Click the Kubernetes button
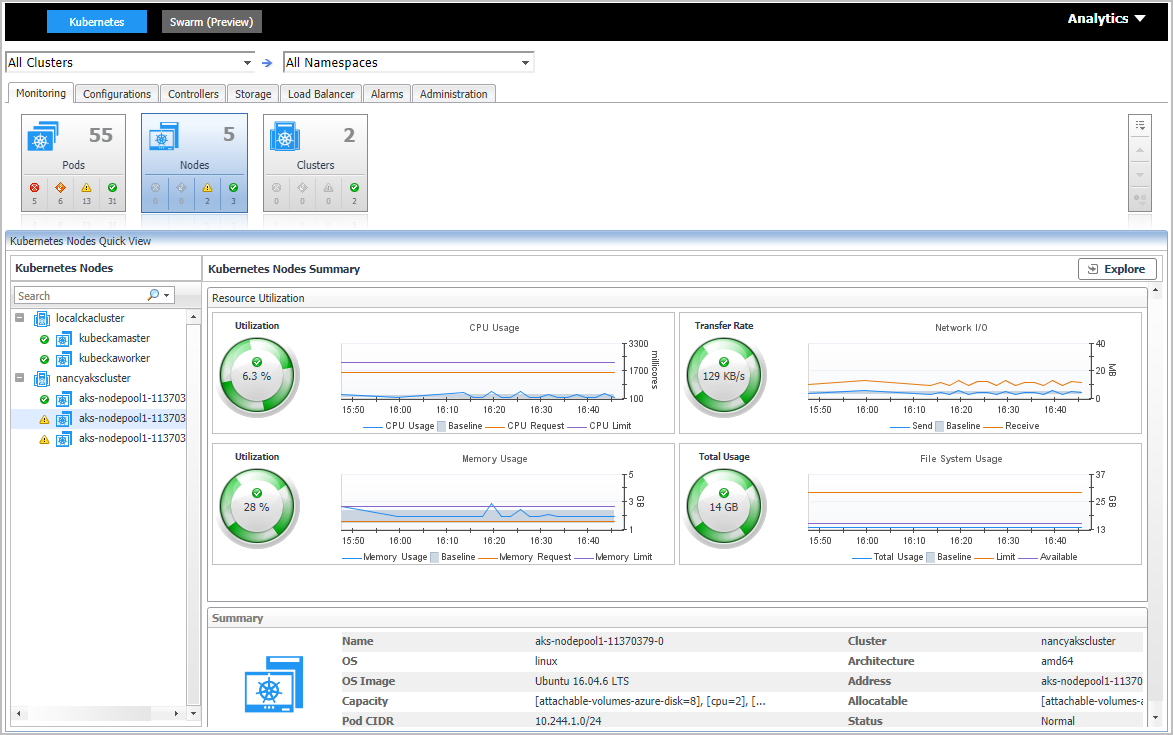Image resolution: width=1173 pixels, height=735 pixels. point(97,22)
